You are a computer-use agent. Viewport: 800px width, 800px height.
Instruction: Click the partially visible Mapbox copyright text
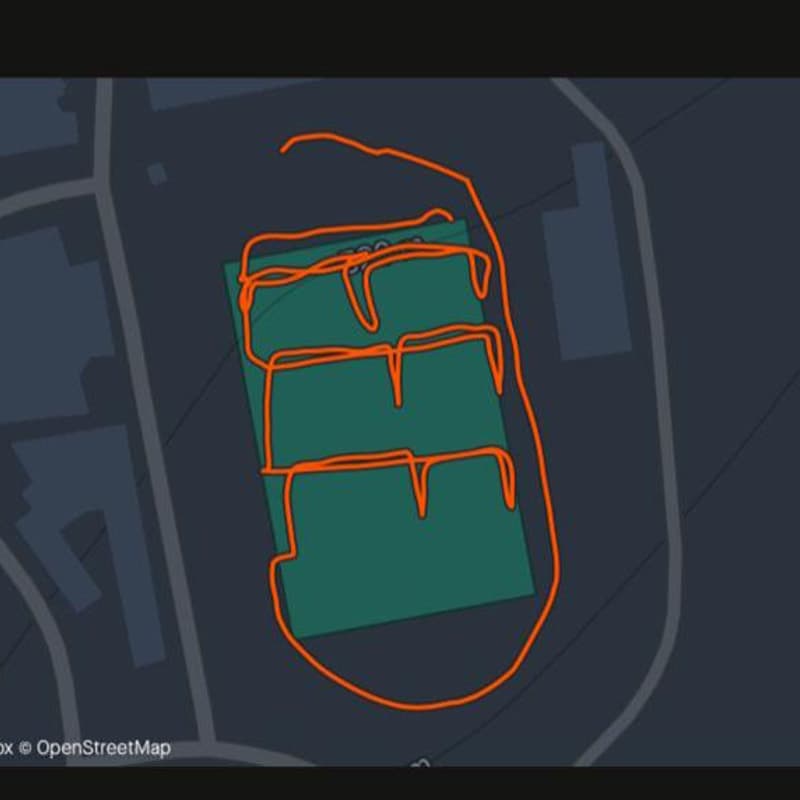point(6,748)
